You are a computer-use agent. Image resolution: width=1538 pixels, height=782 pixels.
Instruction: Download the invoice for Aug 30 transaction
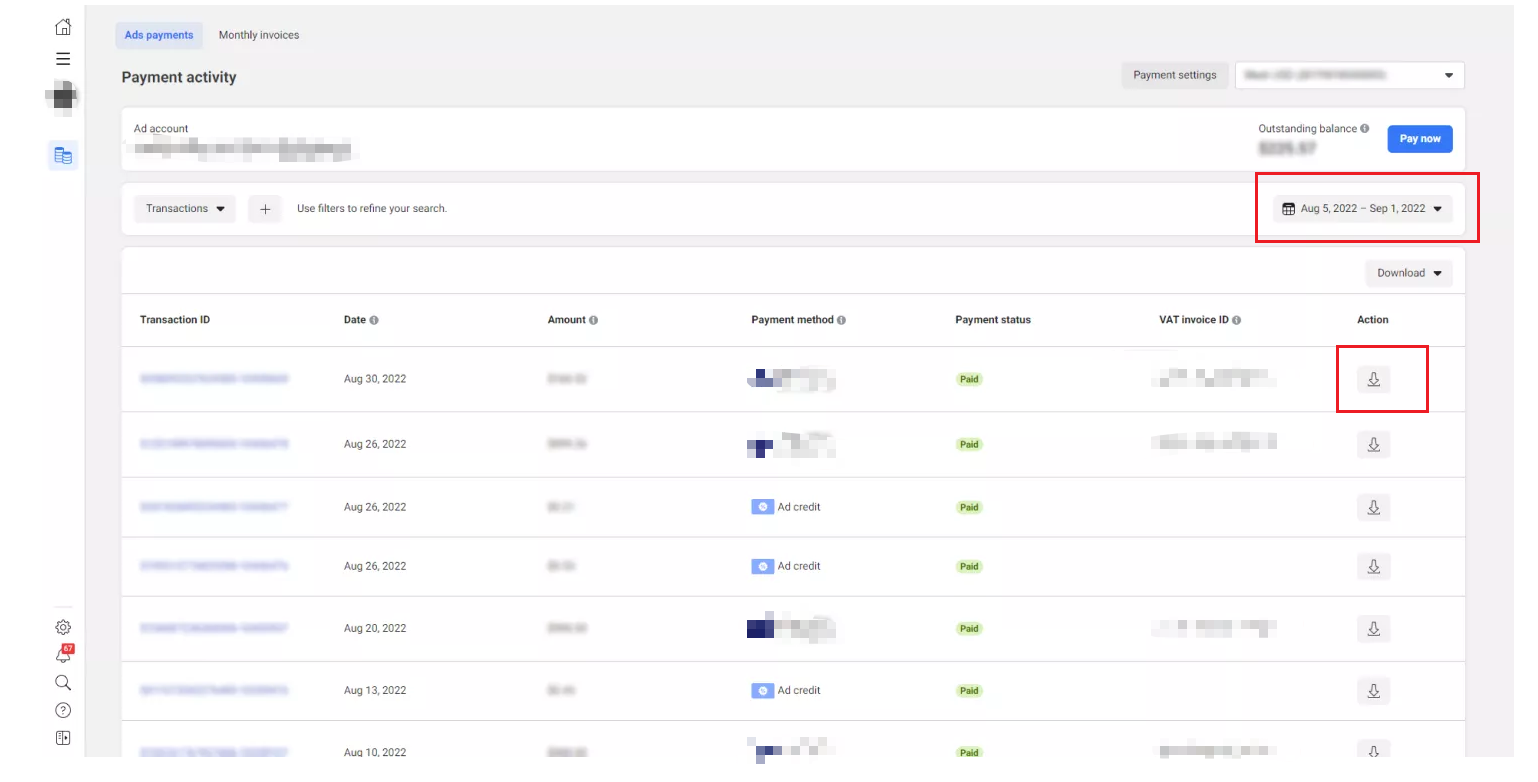[1373, 379]
